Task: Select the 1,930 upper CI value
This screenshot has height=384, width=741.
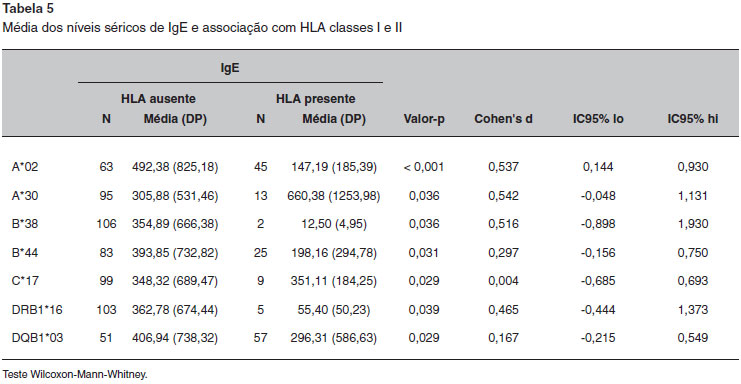Action: [x=693, y=224]
